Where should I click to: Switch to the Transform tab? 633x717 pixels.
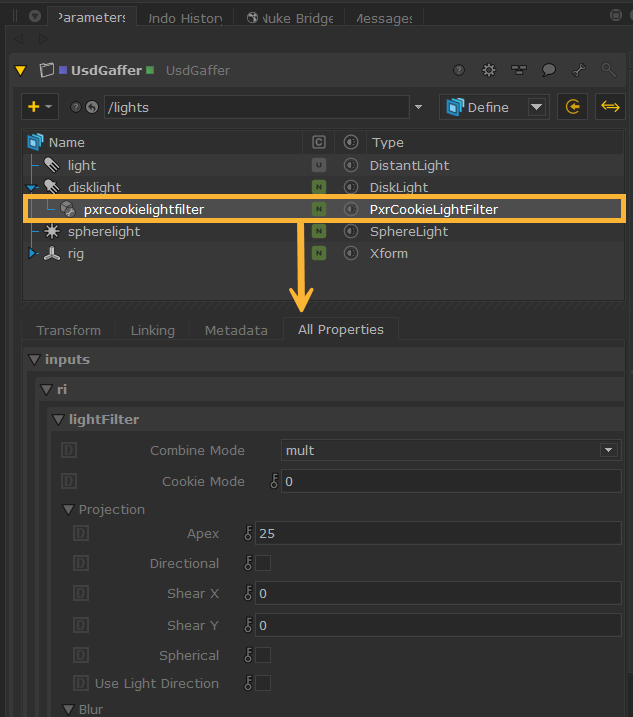point(68,330)
